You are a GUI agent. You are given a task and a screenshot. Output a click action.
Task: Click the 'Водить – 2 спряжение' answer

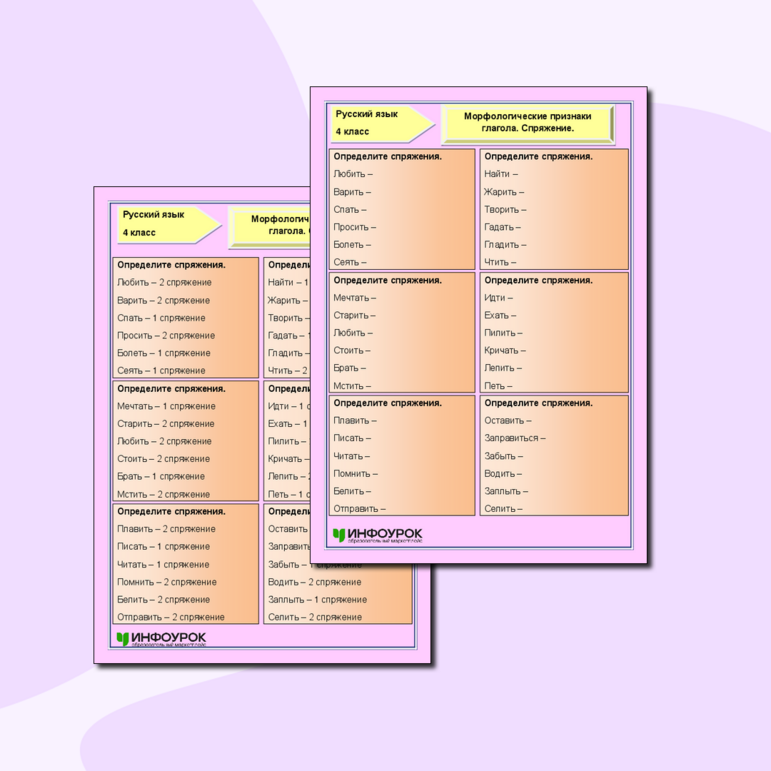314,582
